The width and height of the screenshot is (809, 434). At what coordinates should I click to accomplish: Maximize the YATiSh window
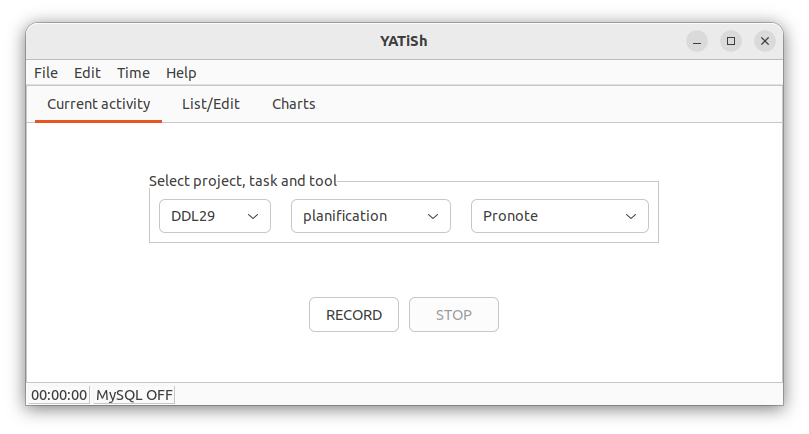[x=731, y=41]
